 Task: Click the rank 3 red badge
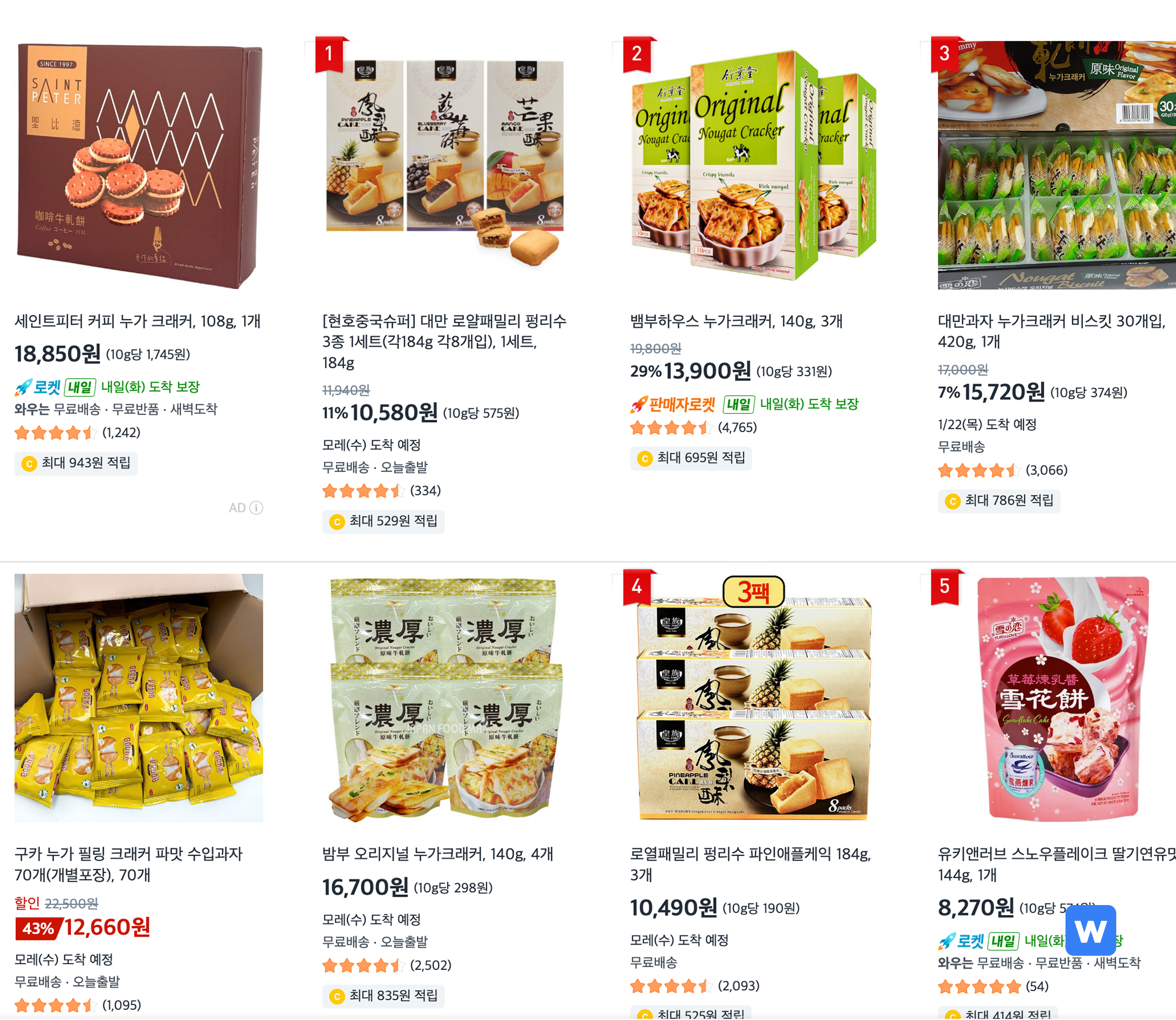(945, 54)
